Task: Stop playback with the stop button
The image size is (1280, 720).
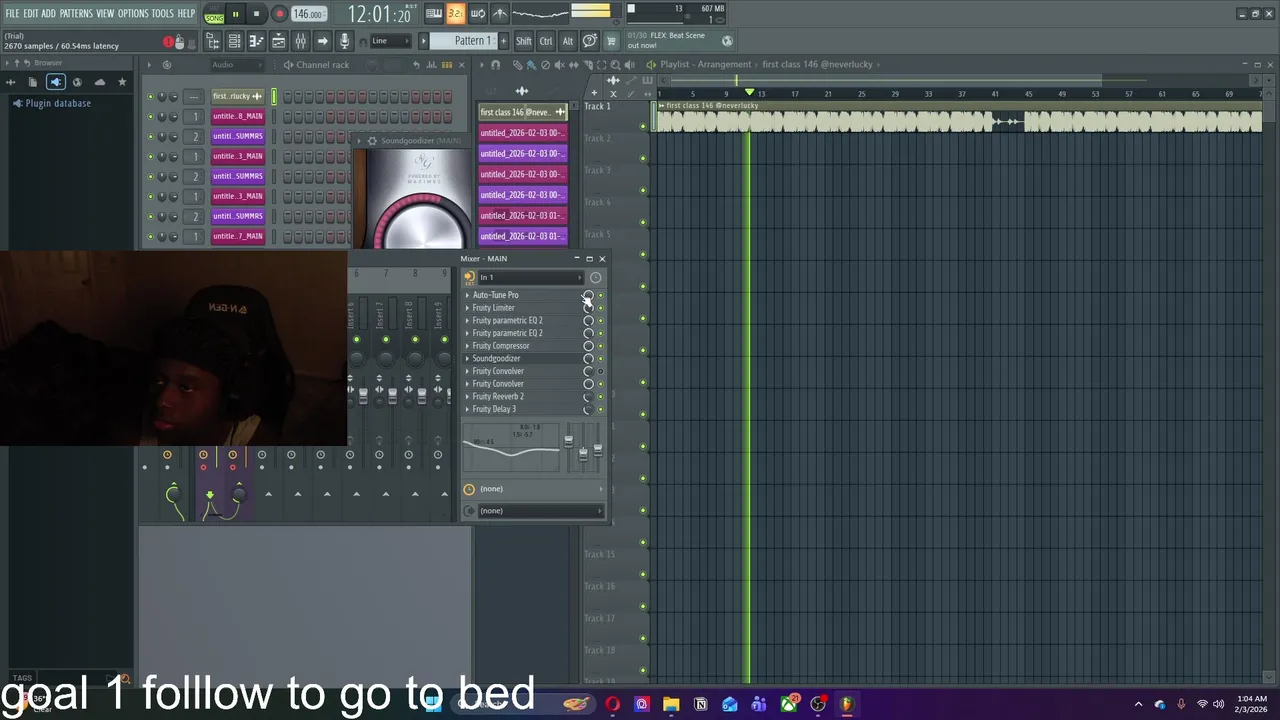Action: tap(256, 14)
